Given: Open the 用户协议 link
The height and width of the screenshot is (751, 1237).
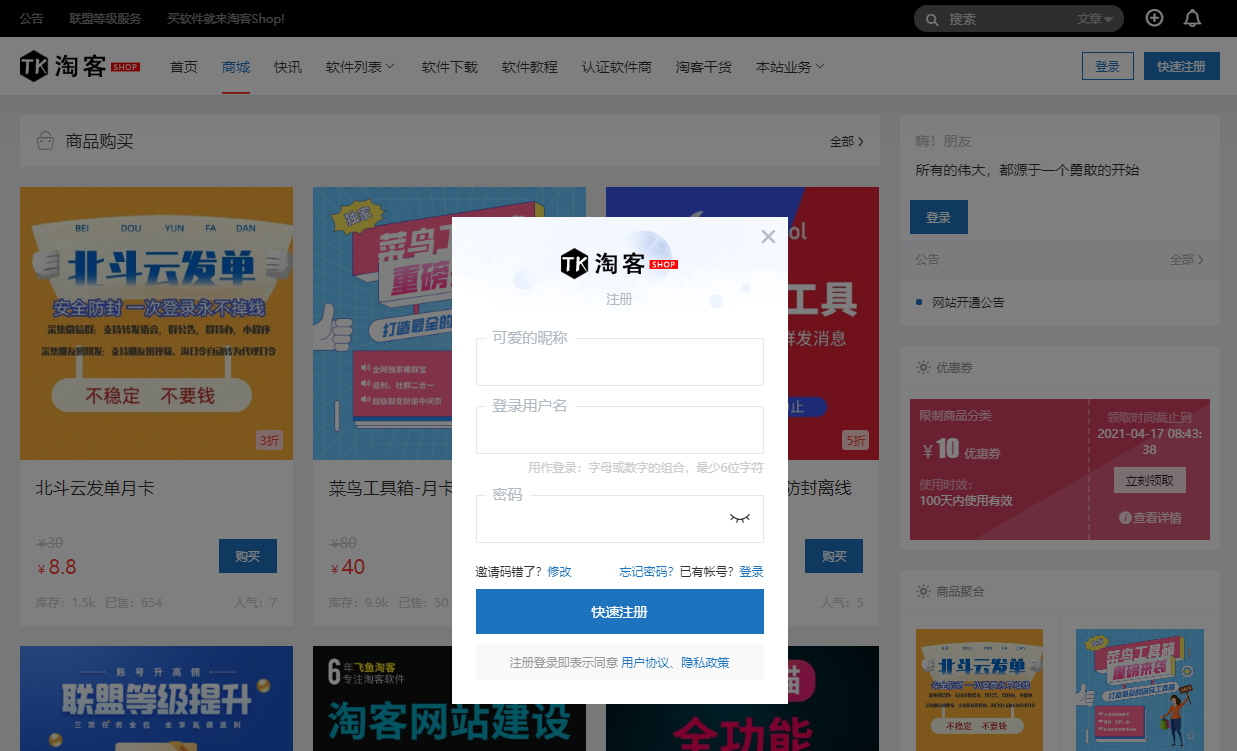Looking at the screenshot, I should coord(645,662).
